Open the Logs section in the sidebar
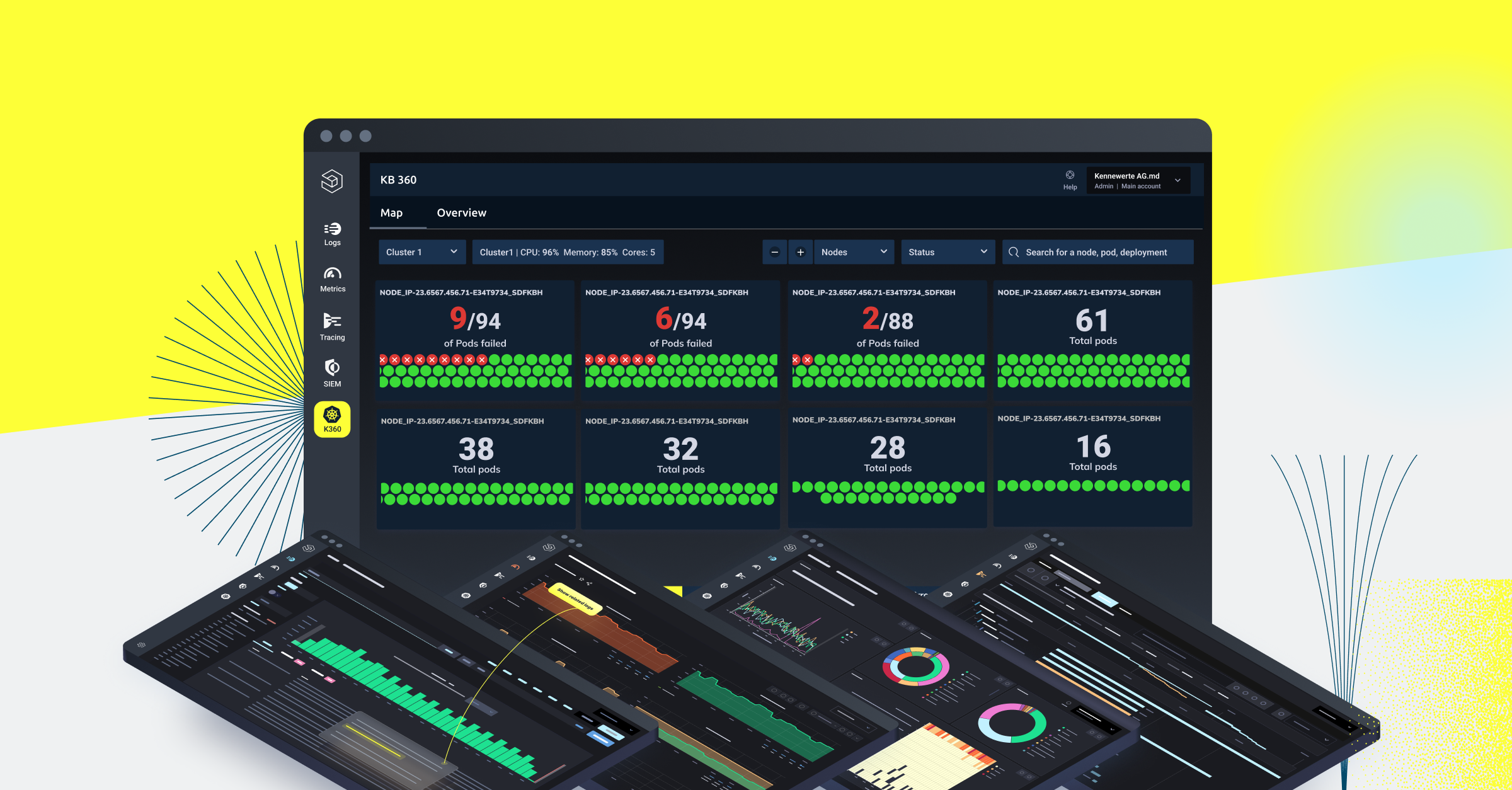1512x790 pixels. click(332, 233)
